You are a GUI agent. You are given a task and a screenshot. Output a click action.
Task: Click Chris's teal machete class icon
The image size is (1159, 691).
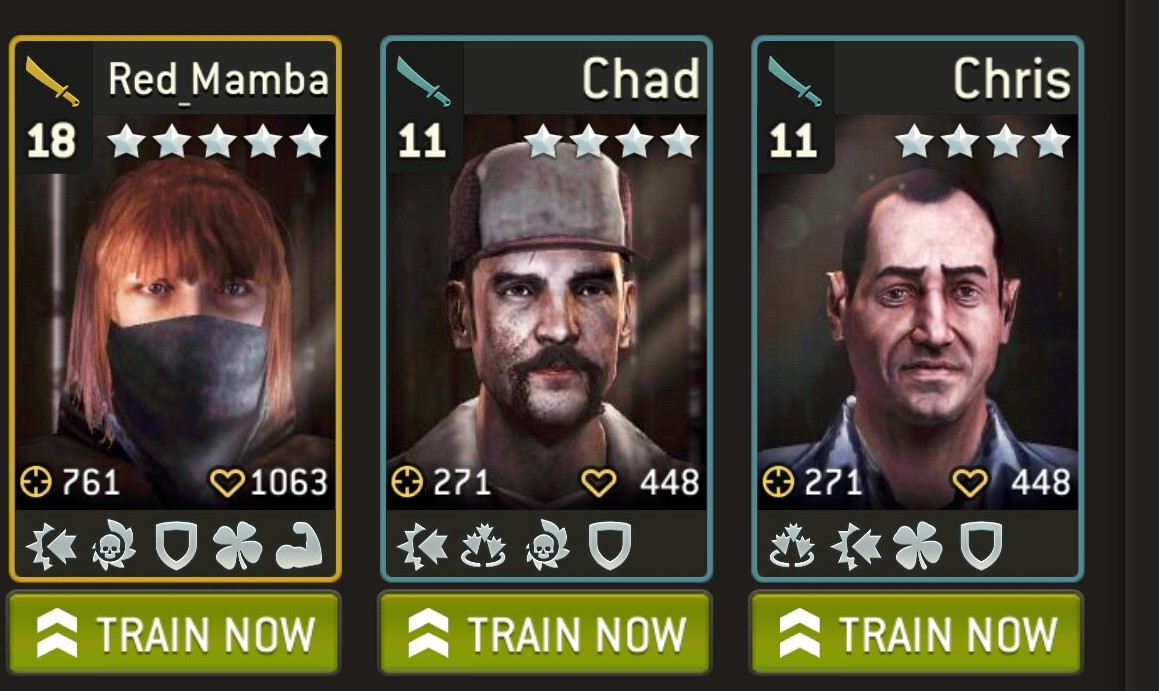pyautogui.click(x=794, y=81)
